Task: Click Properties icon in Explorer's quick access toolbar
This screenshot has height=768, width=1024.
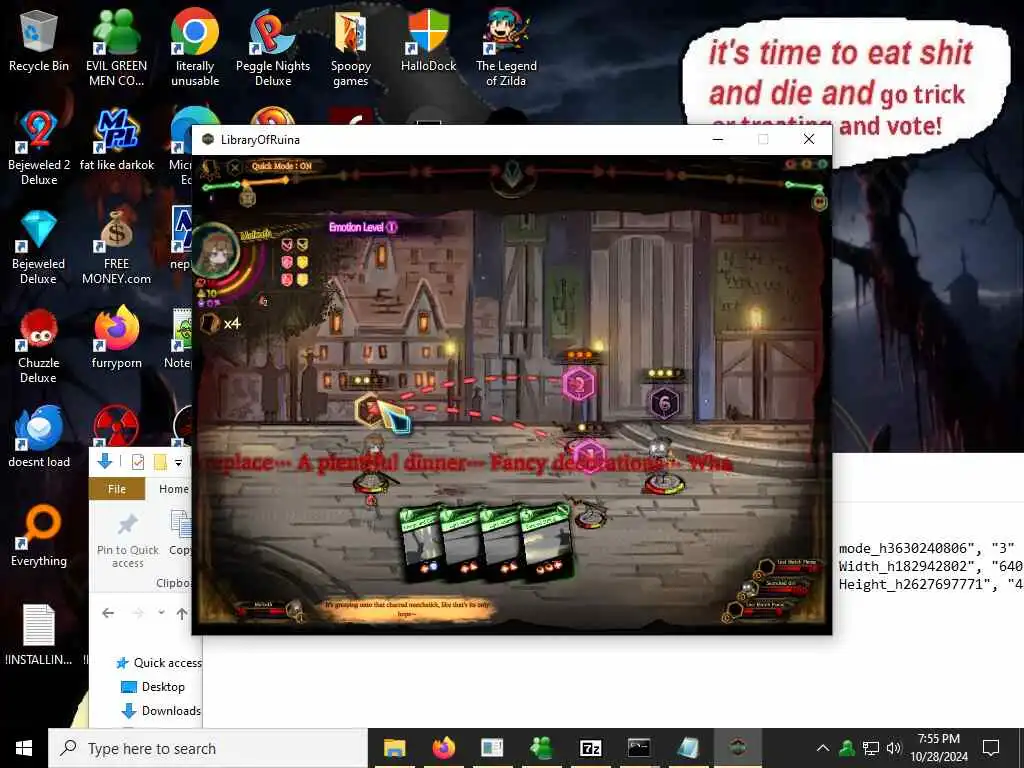Action: pos(138,462)
